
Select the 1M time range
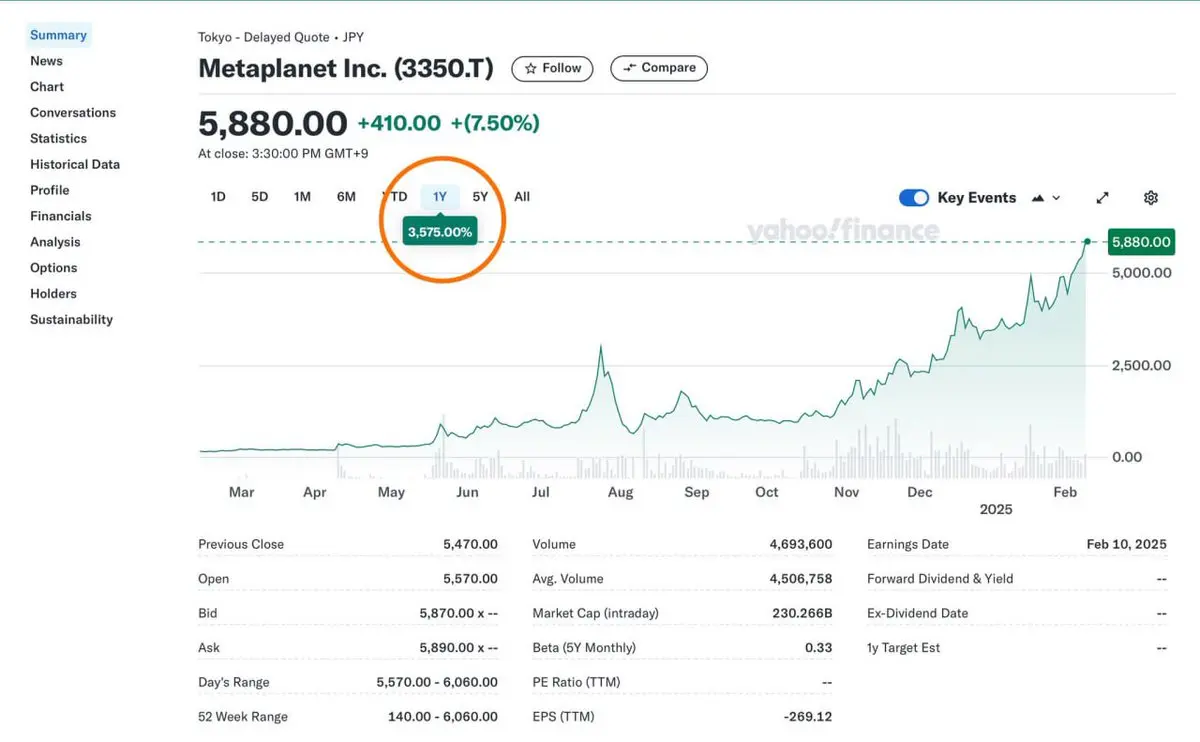tap(302, 197)
